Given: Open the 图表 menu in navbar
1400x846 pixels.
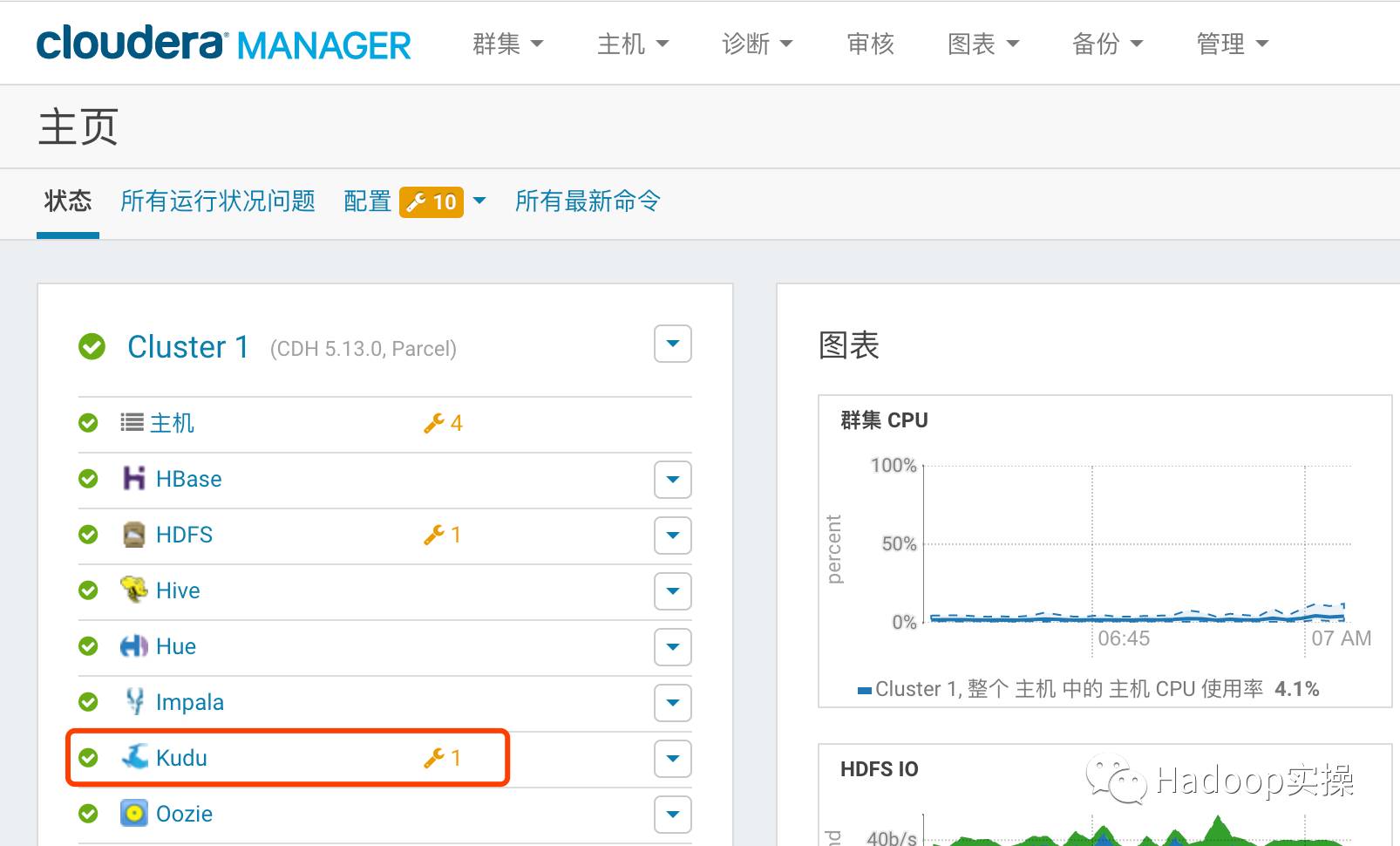Looking at the screenshot, I should (x=983, y=44).
